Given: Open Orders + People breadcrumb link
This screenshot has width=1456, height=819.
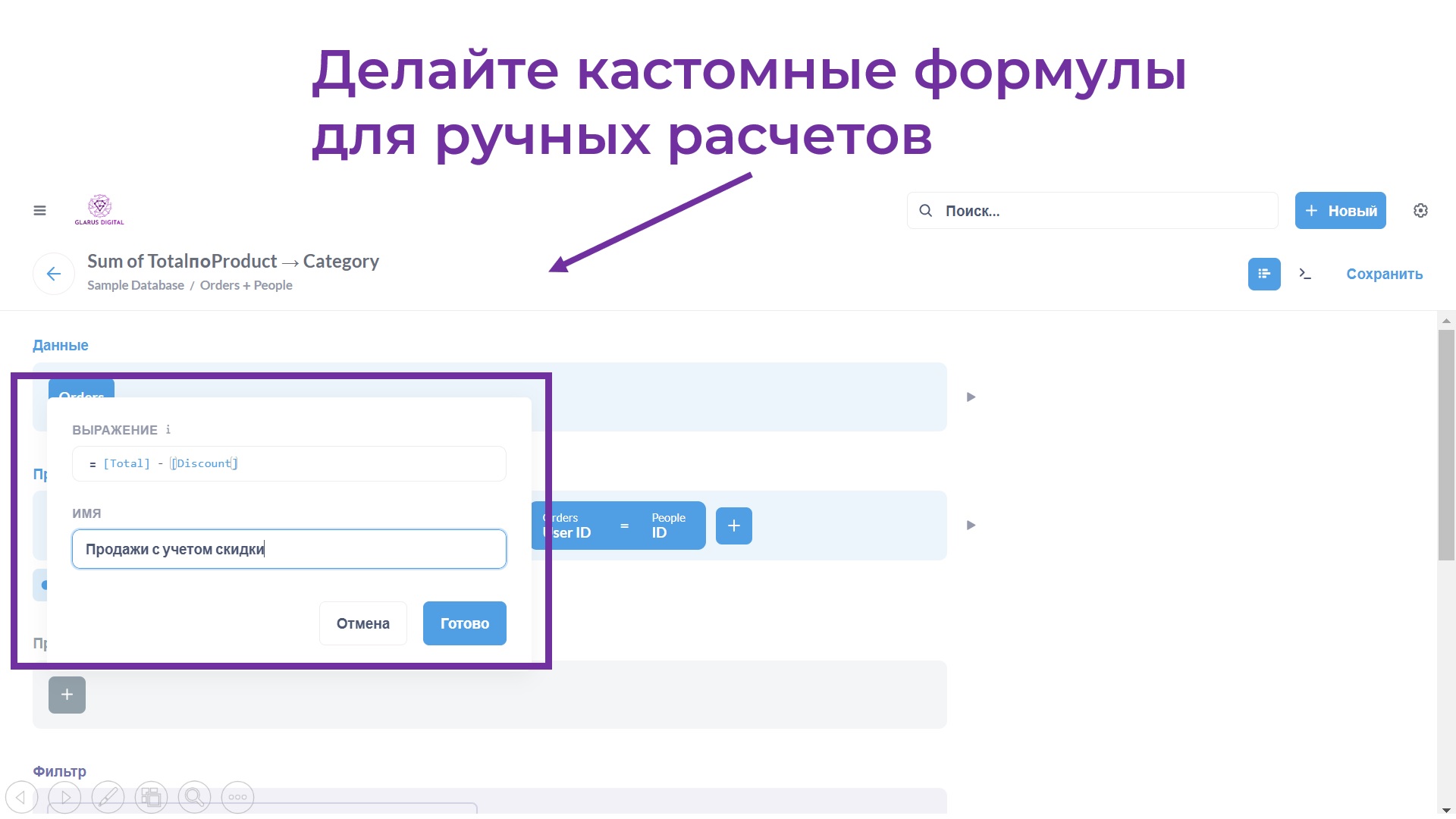Looking at the screenshot, I should point(246,285).
